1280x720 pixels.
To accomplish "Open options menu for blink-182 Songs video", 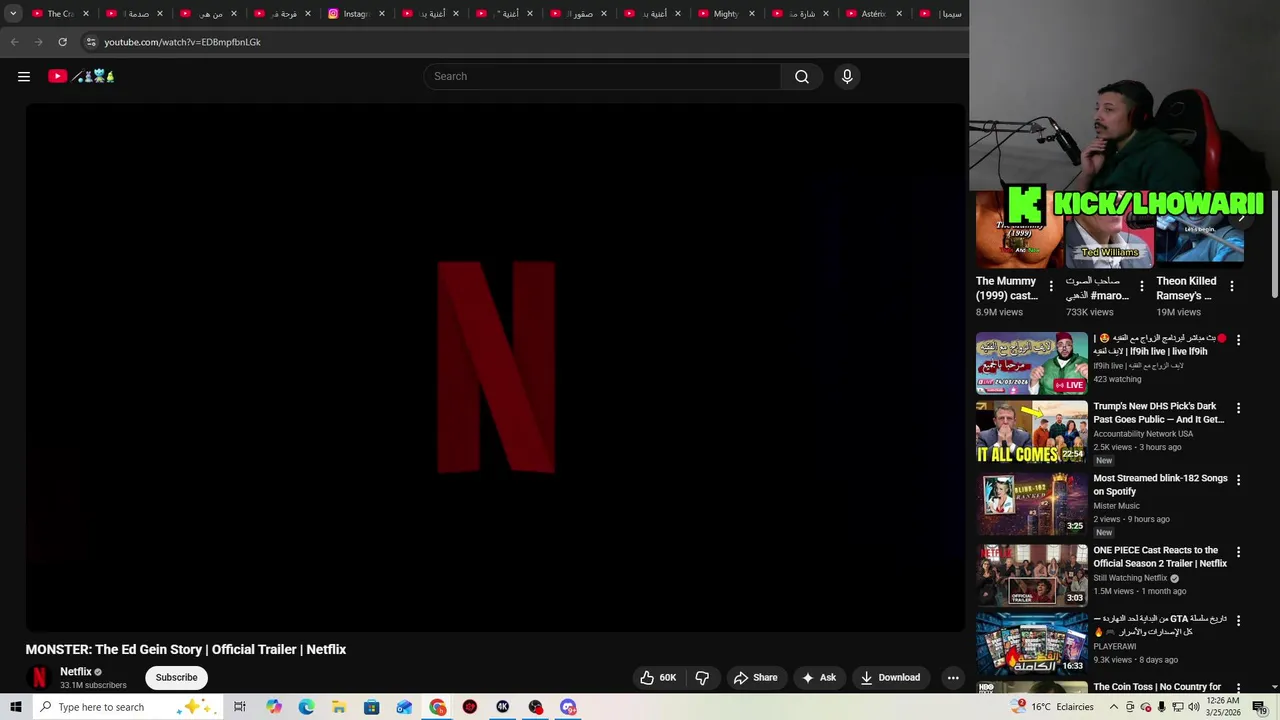I will pos(1238,480).
